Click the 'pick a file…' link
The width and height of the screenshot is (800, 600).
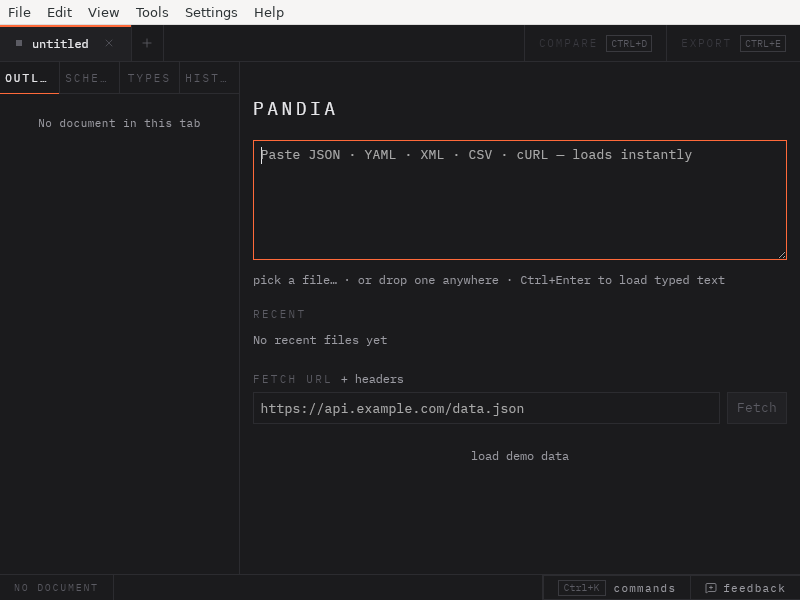click(295, 280)
